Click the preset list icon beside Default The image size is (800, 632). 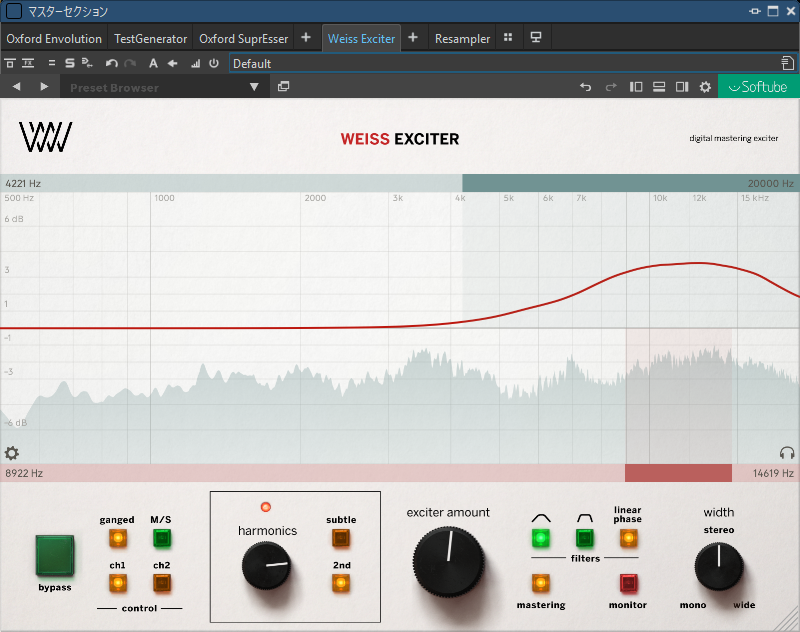[788, 63]
